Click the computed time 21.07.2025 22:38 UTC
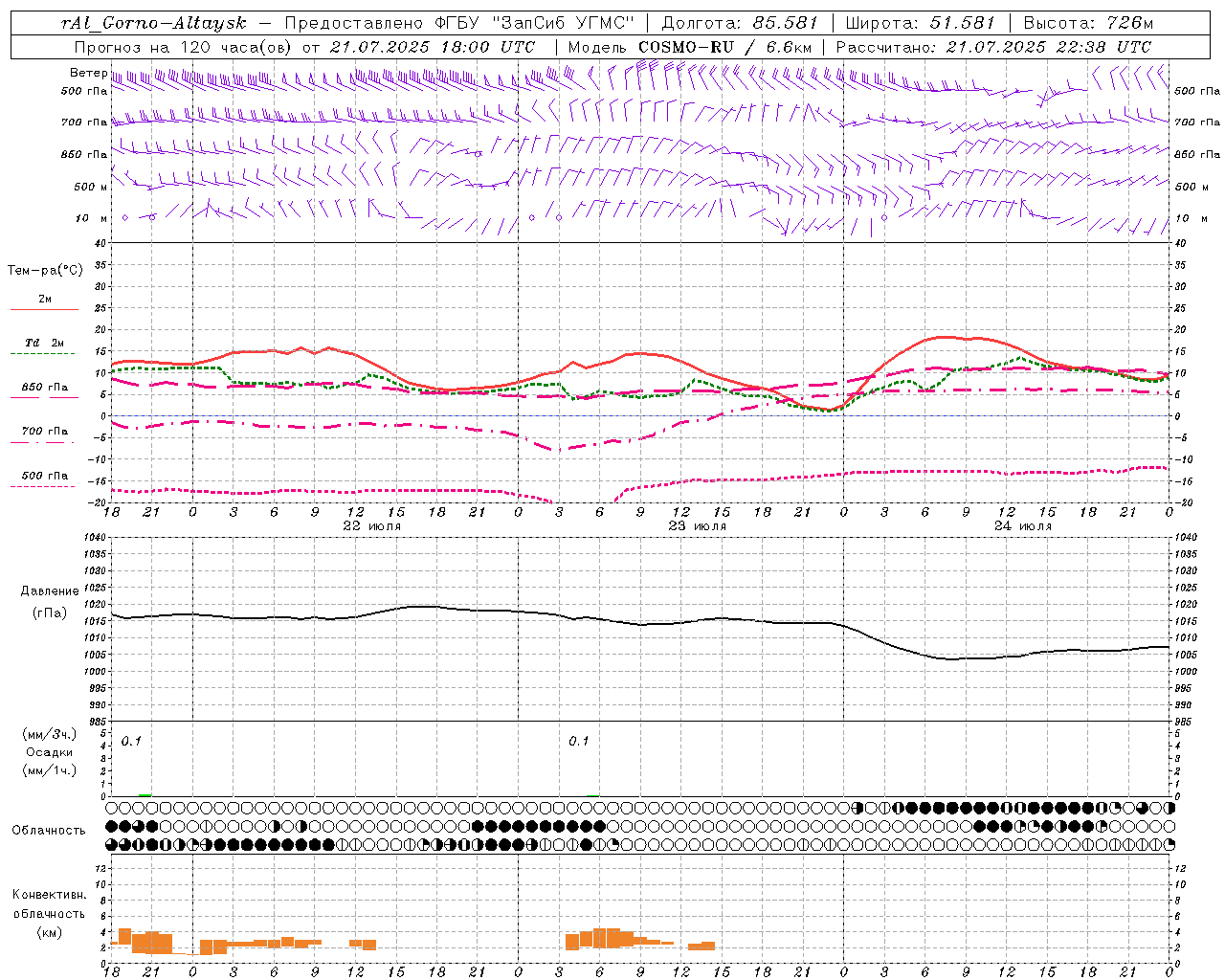Screen dimensions: 1225x980 (1048, 47)
